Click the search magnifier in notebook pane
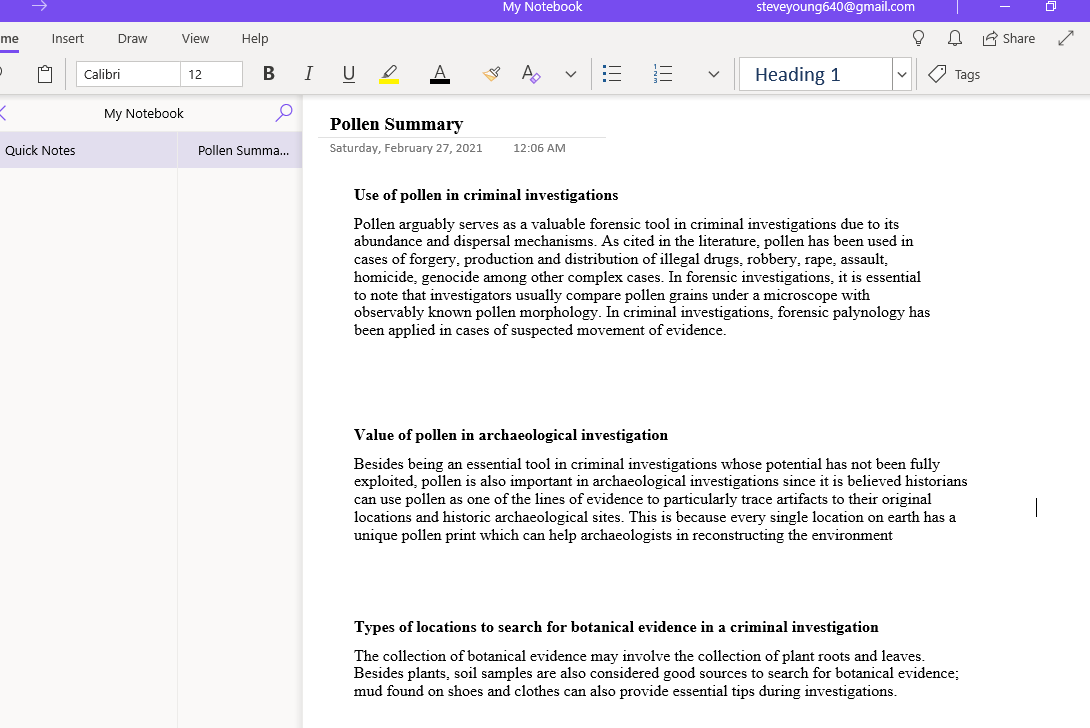The image size is (1090, 728). click(x=284, y=113)
